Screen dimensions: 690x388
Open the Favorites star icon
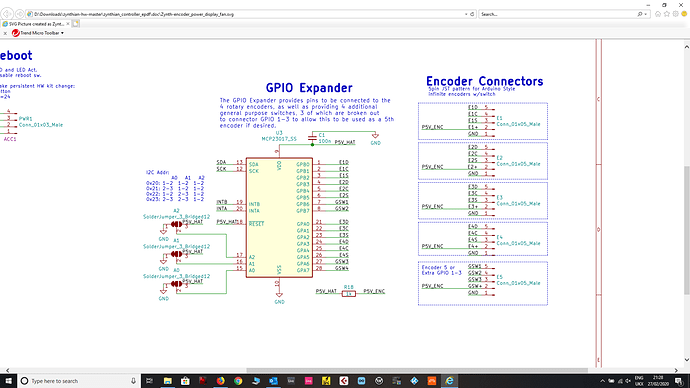[667, 14]
